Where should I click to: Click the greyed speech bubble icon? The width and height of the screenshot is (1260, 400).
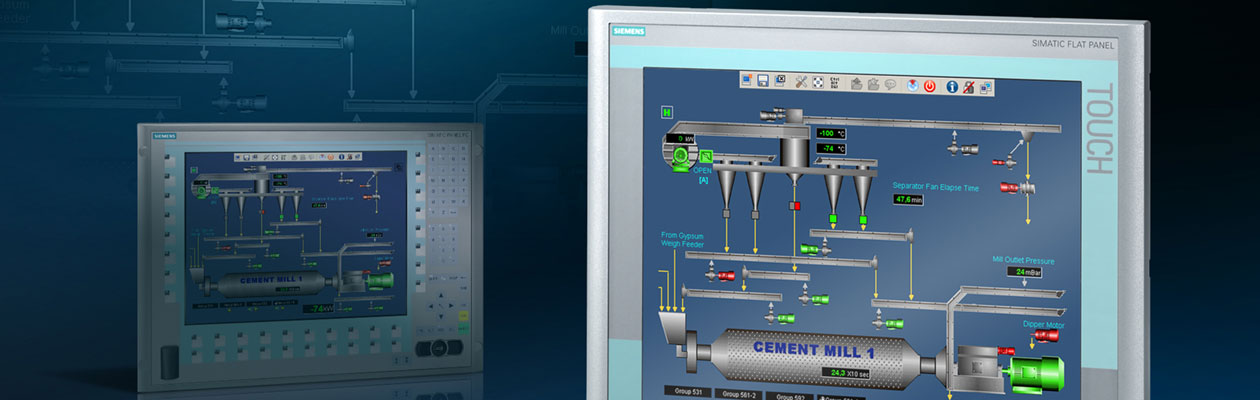[890, 85]
